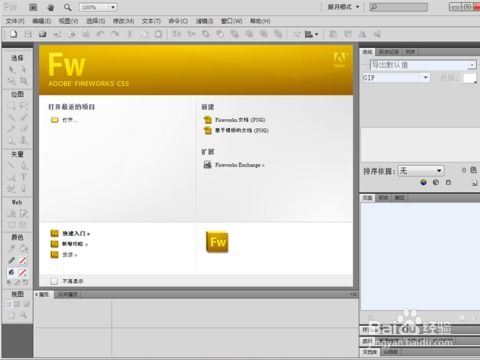Open the 修改(M) menu

[x=123, y=21]
